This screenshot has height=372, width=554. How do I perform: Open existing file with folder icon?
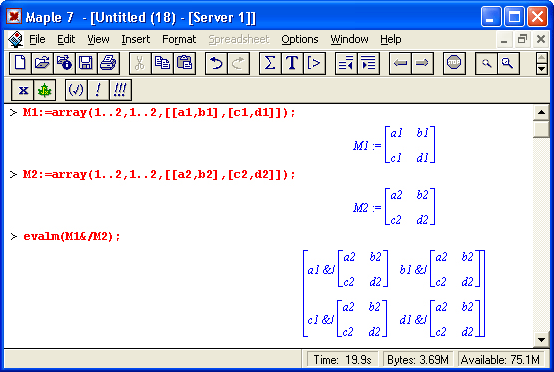tap(42, 63)
